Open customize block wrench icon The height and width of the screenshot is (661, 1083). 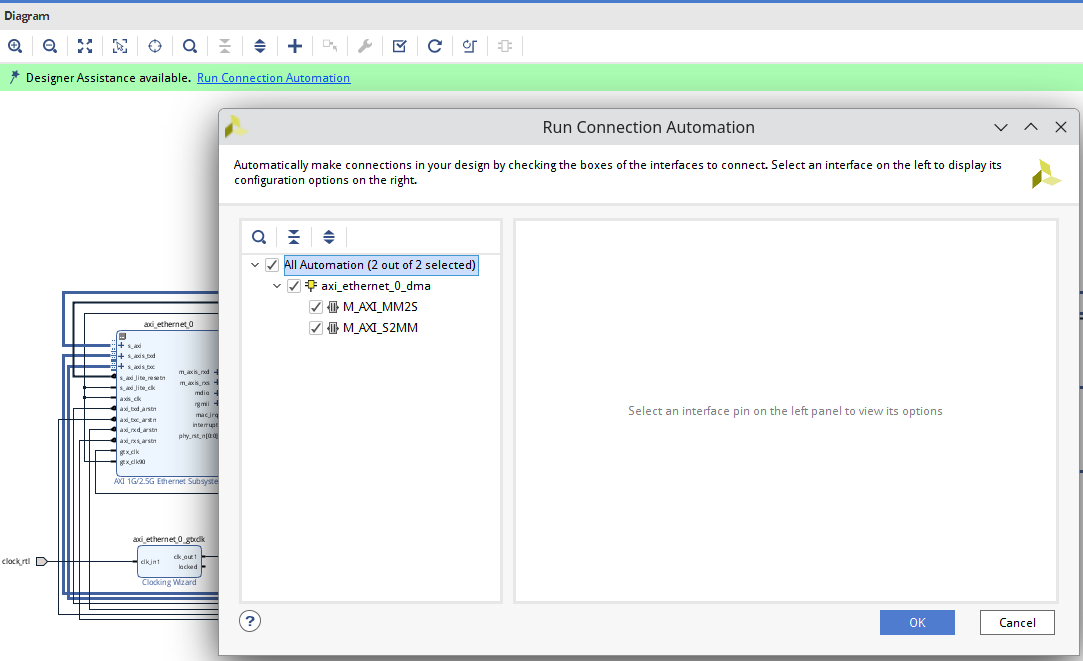(365, 46)
